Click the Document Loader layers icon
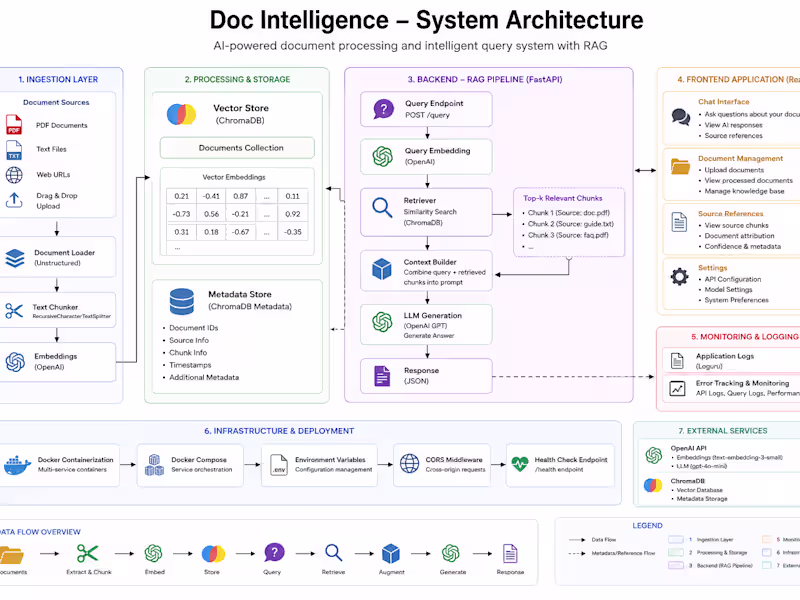800x600 pixels. click(x=15, y=258)
